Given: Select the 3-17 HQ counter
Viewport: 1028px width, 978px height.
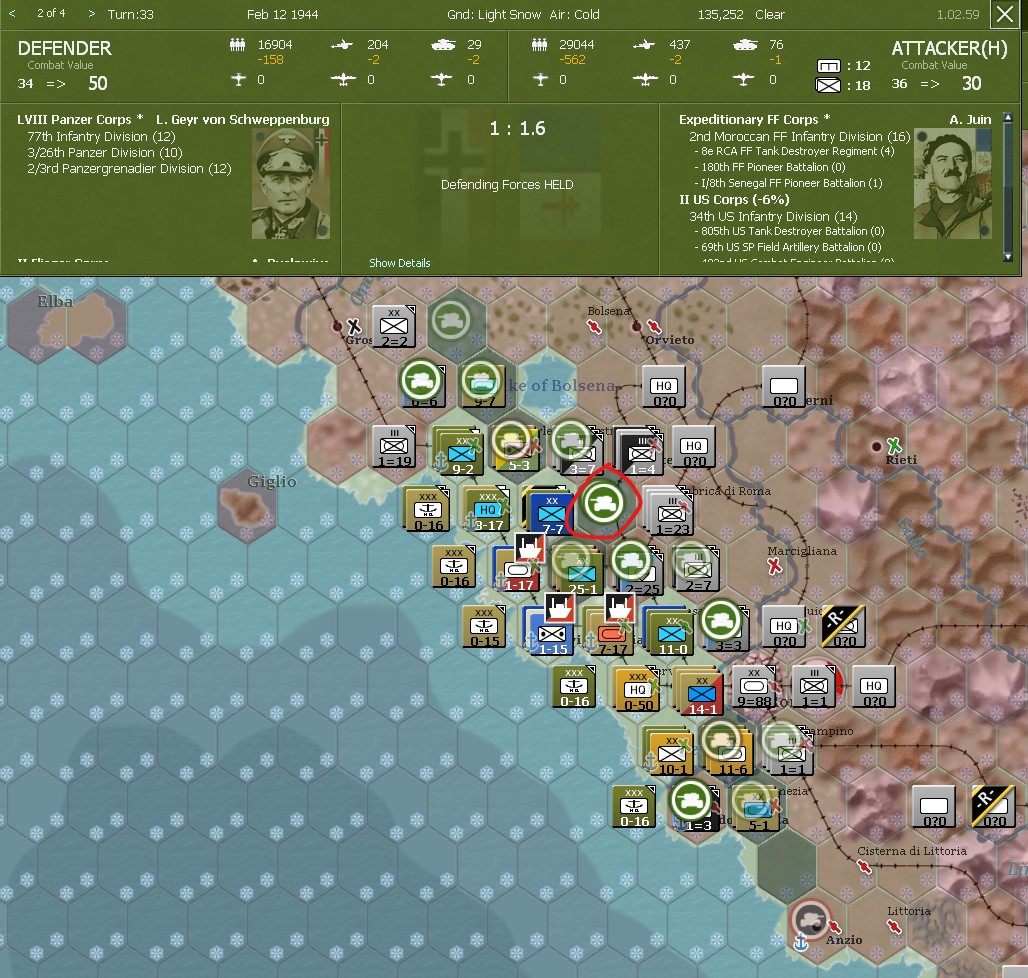Looking at the screenshot, I should pyautogui.click(x=488, y=509).
